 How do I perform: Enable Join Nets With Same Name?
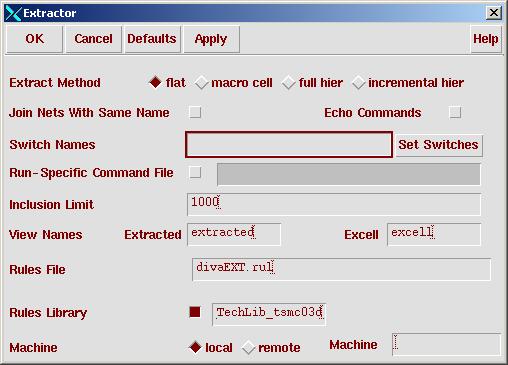(x=195, y=112)
